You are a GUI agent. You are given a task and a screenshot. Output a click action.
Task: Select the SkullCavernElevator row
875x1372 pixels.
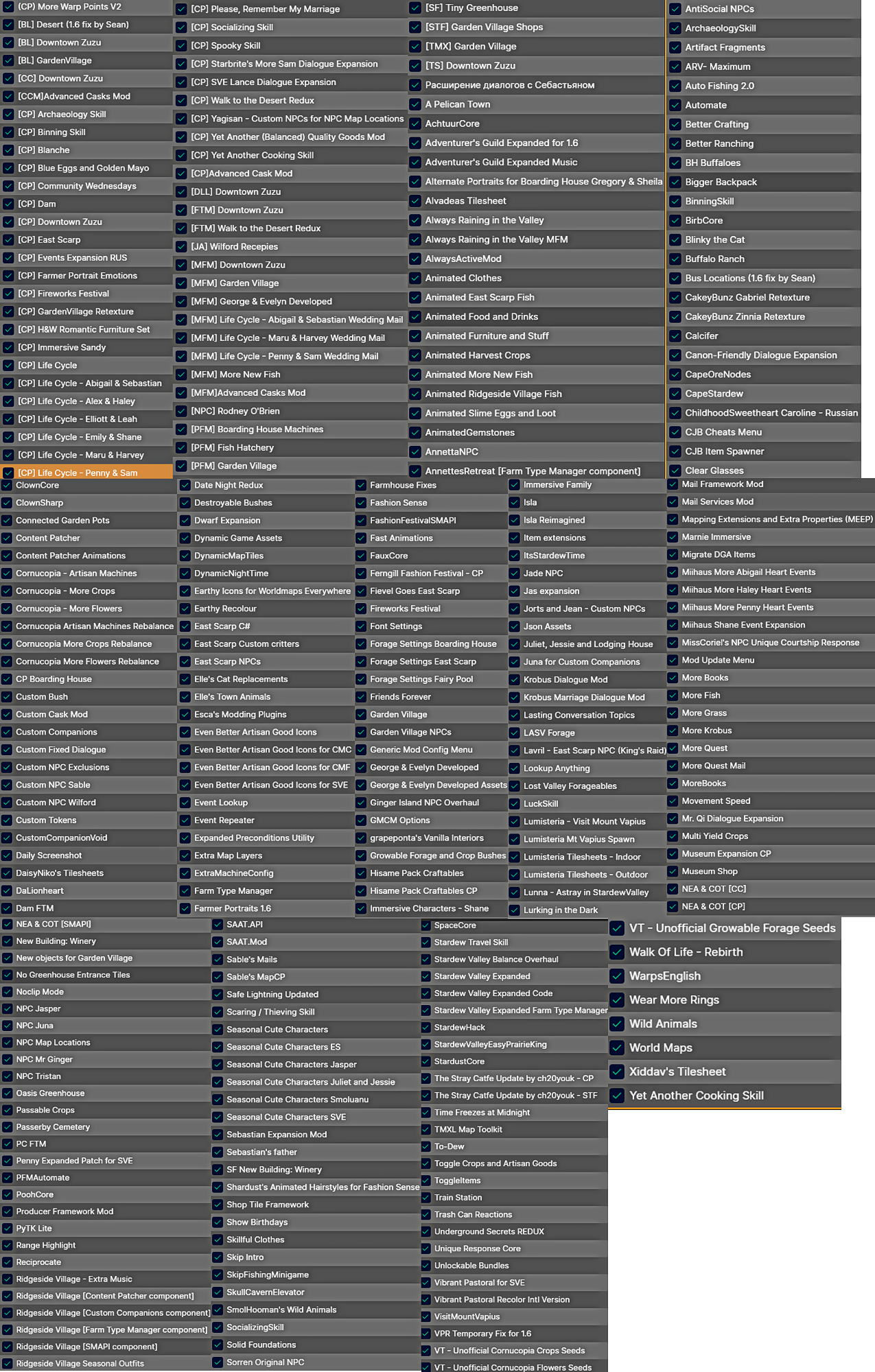click(x=316, y=1292)
